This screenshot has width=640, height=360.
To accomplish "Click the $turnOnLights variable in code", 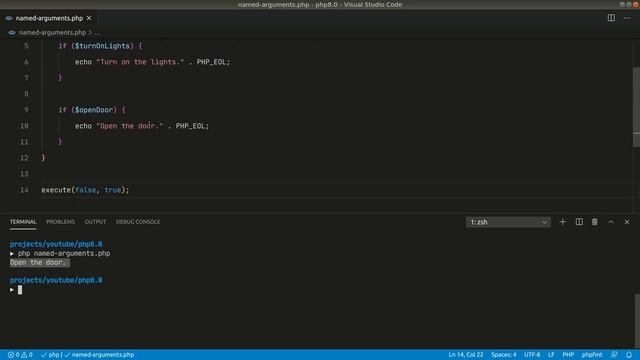I will pyautogui.click(x=102, y=46).
